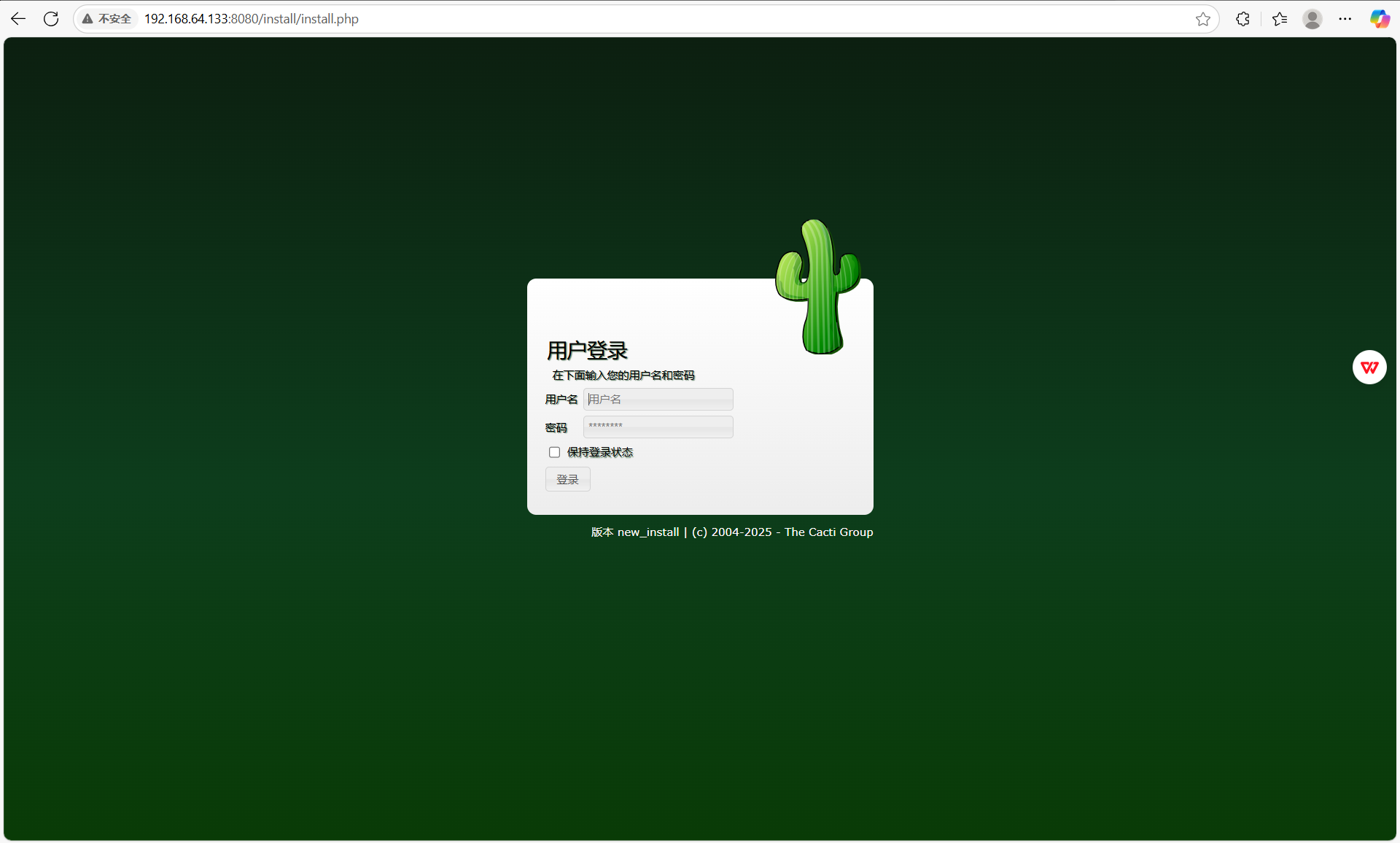Click the 不安全 security warning badge
The width and height of the screenshot is (1400, 843).
107,19
